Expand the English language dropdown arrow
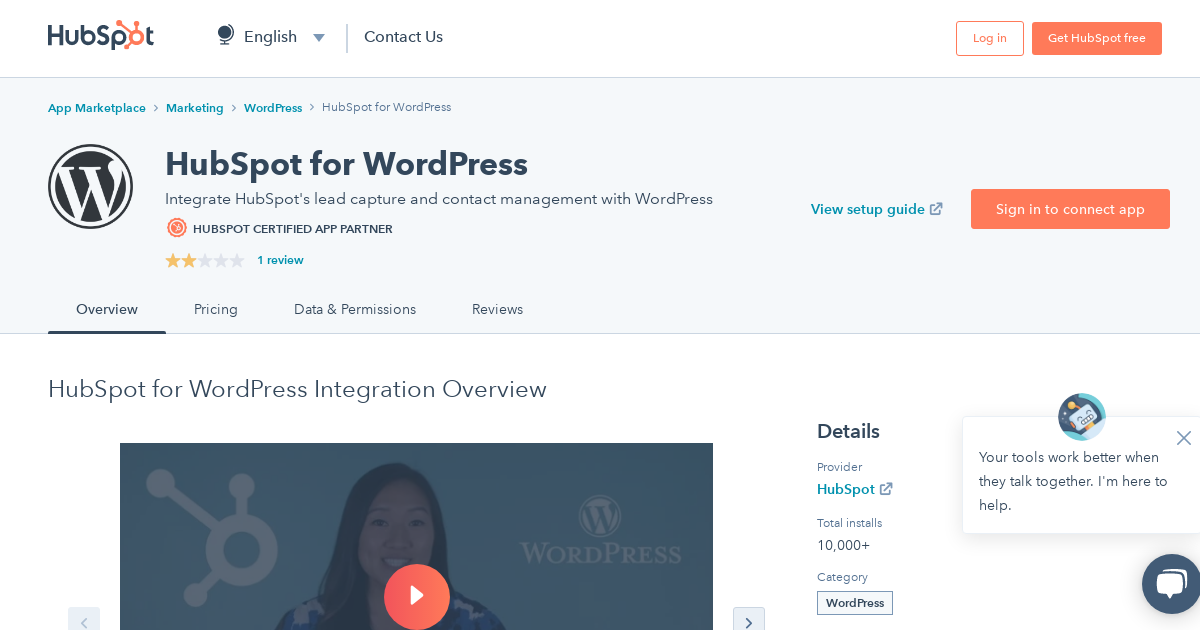The image size is (1200, 630). click(319, 38)
